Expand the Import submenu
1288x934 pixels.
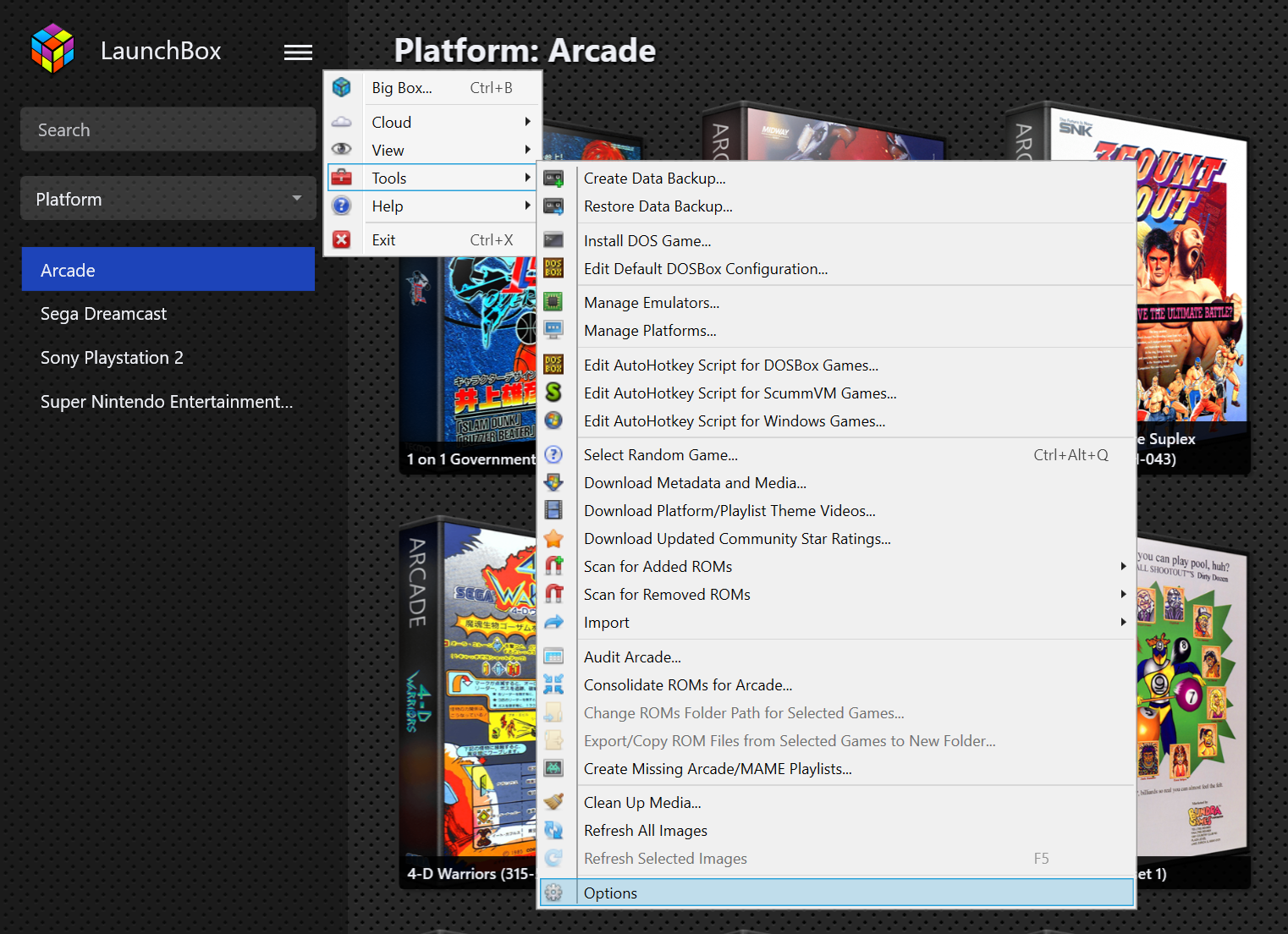click(1123, 622)
